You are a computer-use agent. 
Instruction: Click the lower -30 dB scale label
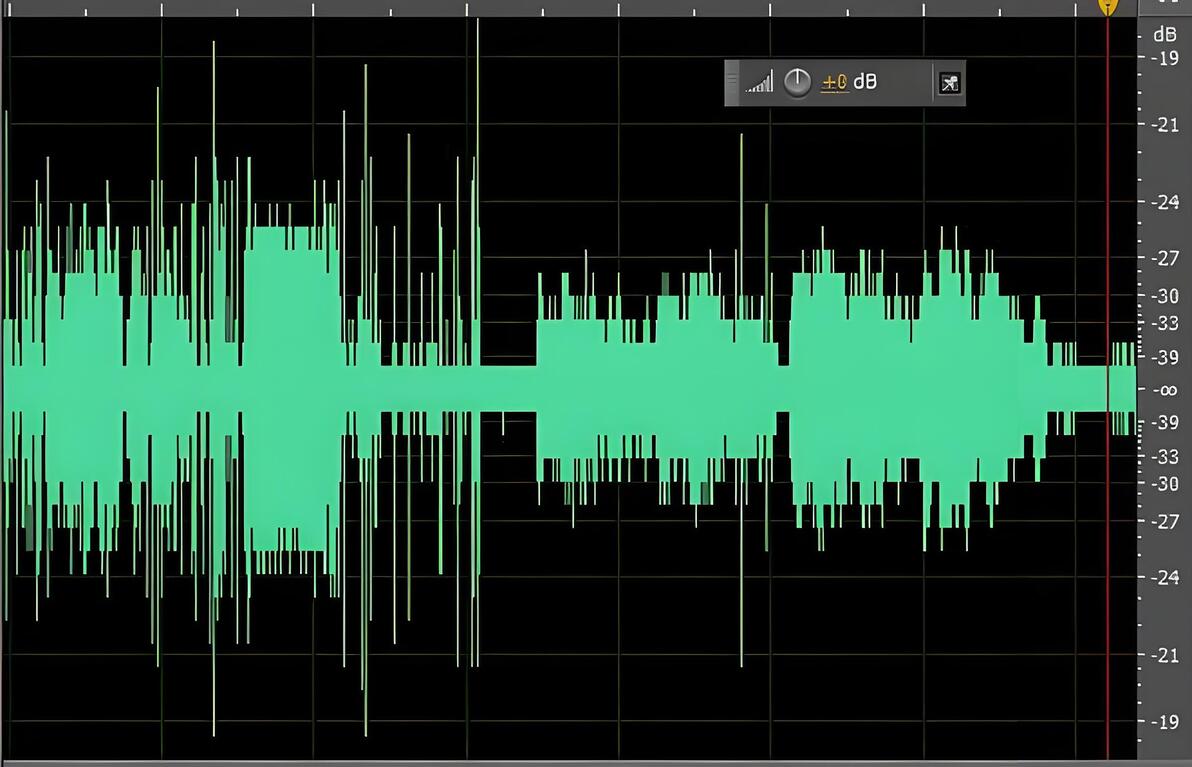1165,483
